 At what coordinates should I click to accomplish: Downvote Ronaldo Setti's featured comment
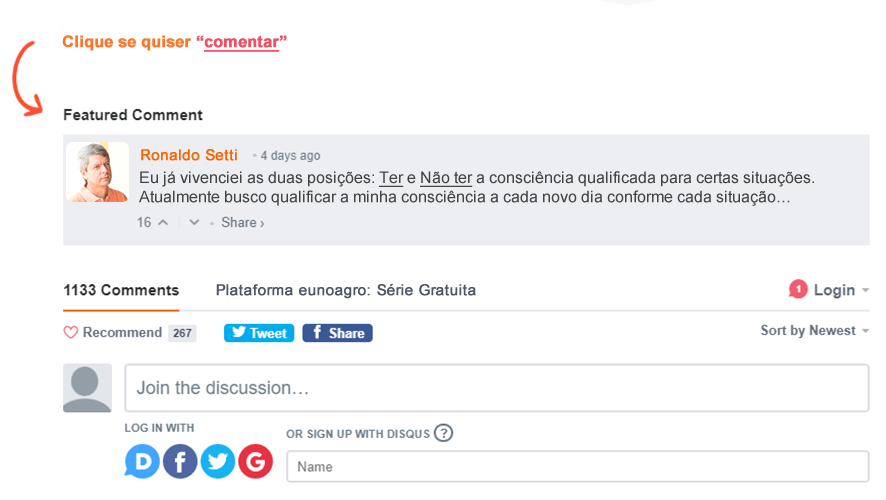coord(194,223)
